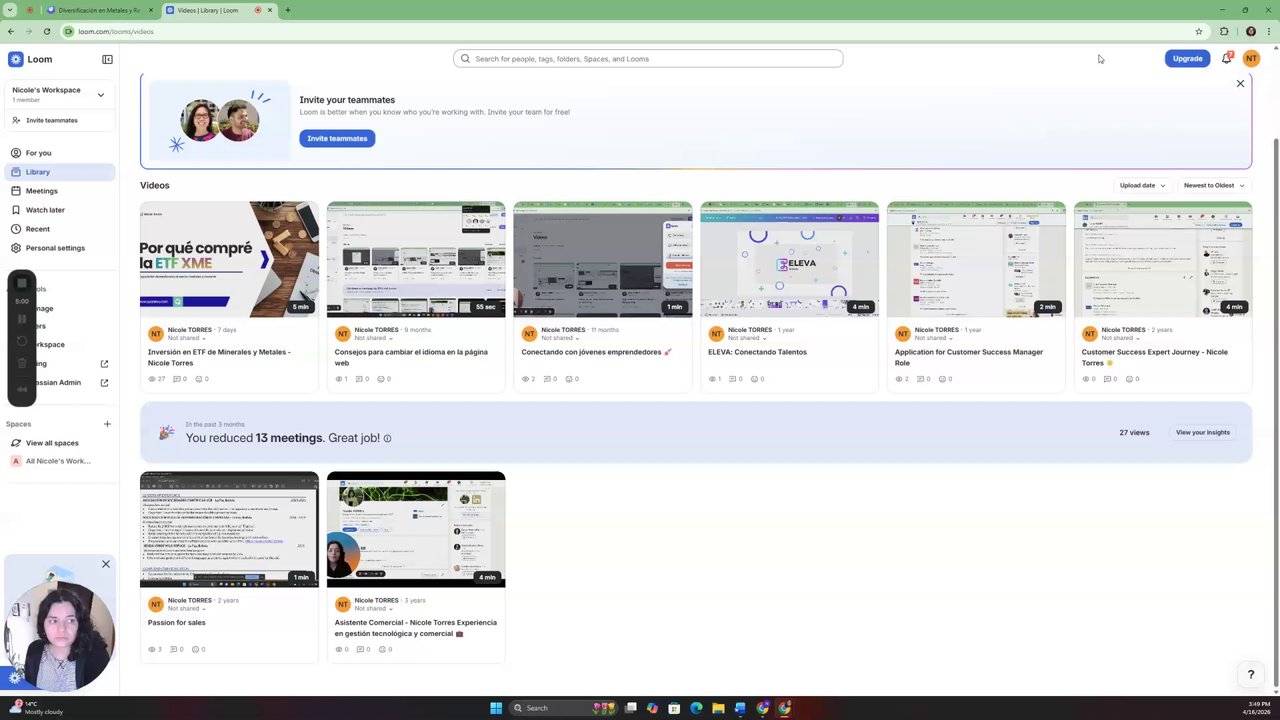The width and height of the screenshot is (1280, 720).
Task: View reactions on Inversión en ETF video
Action: [202, 379]
